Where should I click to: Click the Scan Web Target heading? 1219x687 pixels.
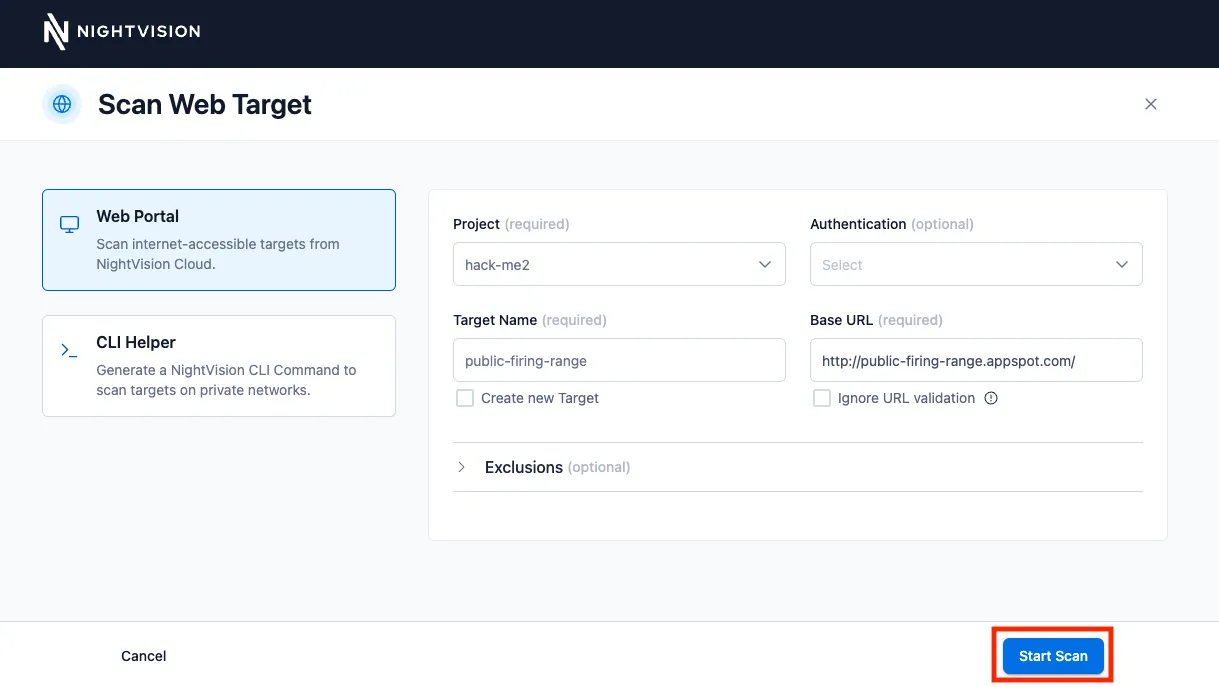tap(205, 104)
